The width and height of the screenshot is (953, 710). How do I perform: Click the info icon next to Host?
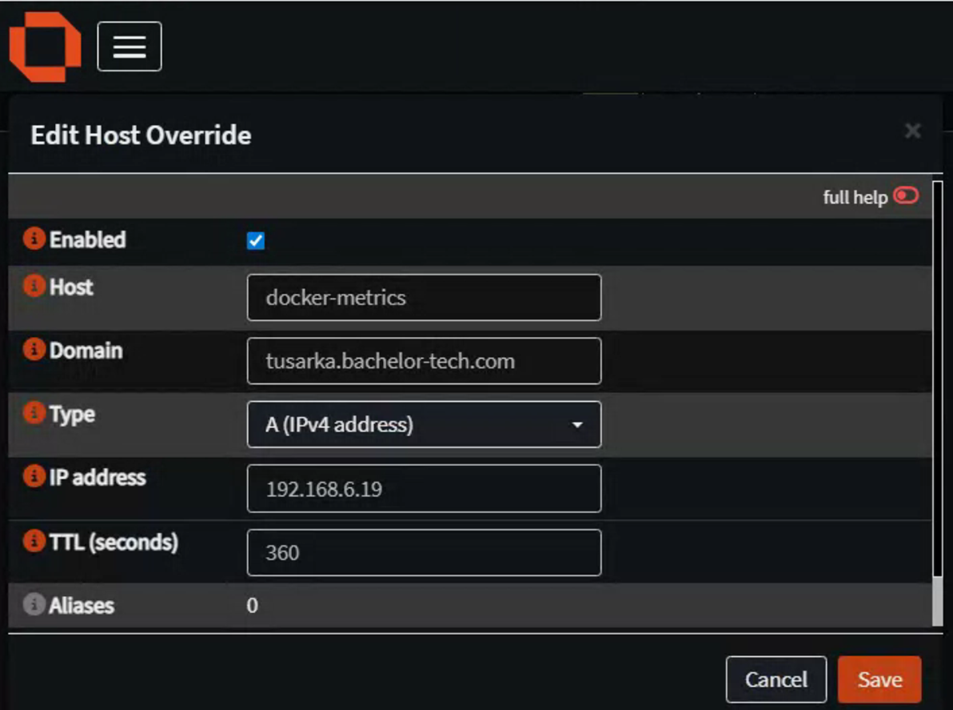34,287
